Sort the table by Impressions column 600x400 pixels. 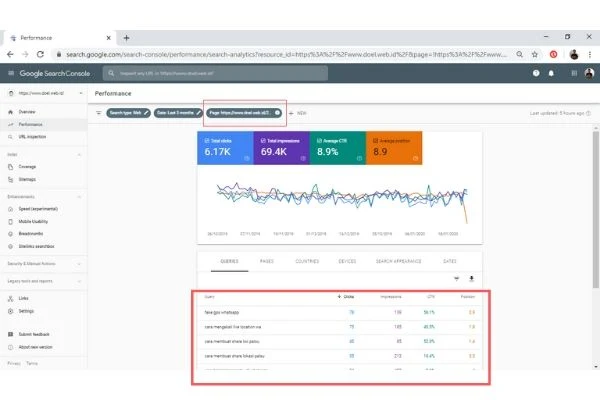coord(391,297)
